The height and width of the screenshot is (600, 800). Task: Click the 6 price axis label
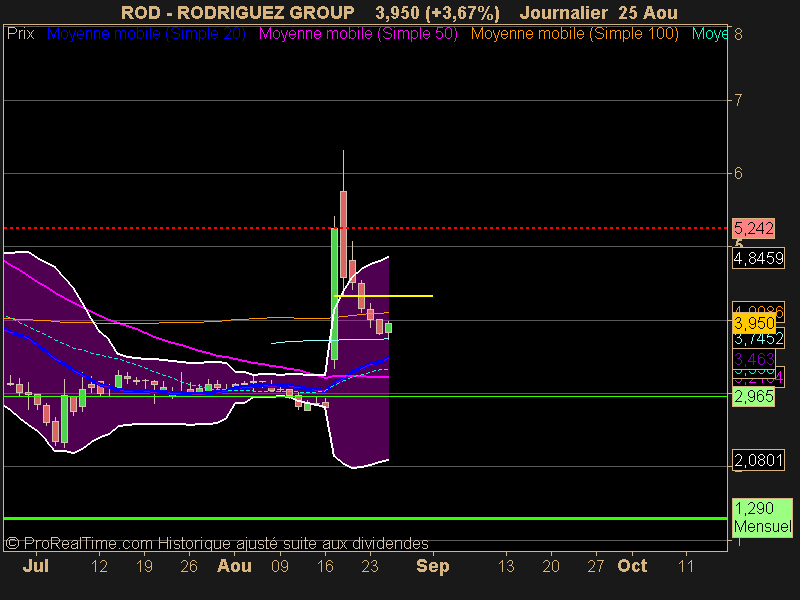pos(738,173)
